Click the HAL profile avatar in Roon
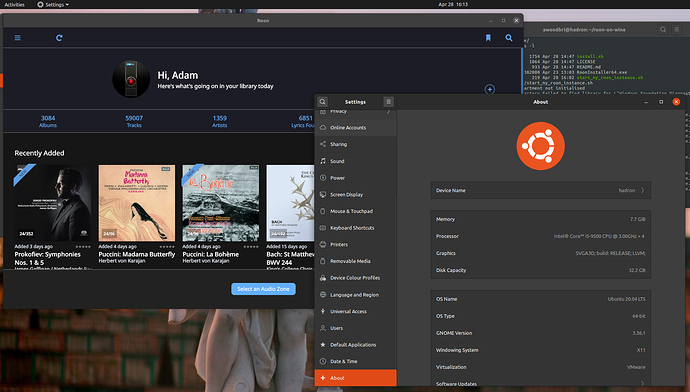Viewport: 690px width, 392px height. pyautogui.click(x=131, y=79)
